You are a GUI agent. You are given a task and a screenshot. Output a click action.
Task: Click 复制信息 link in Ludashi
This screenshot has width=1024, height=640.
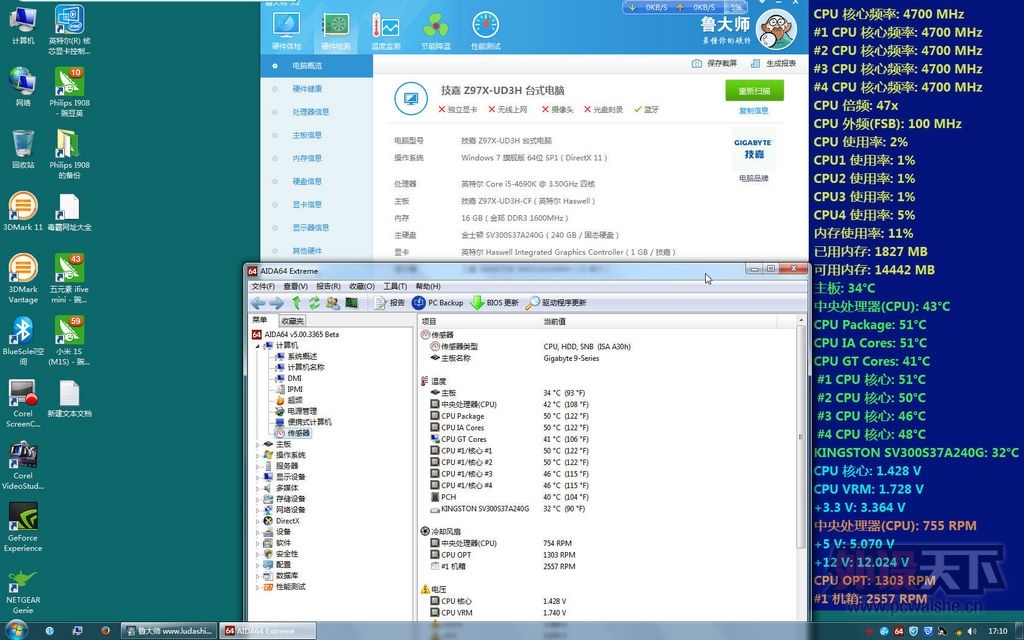click(x=754, y=111)
